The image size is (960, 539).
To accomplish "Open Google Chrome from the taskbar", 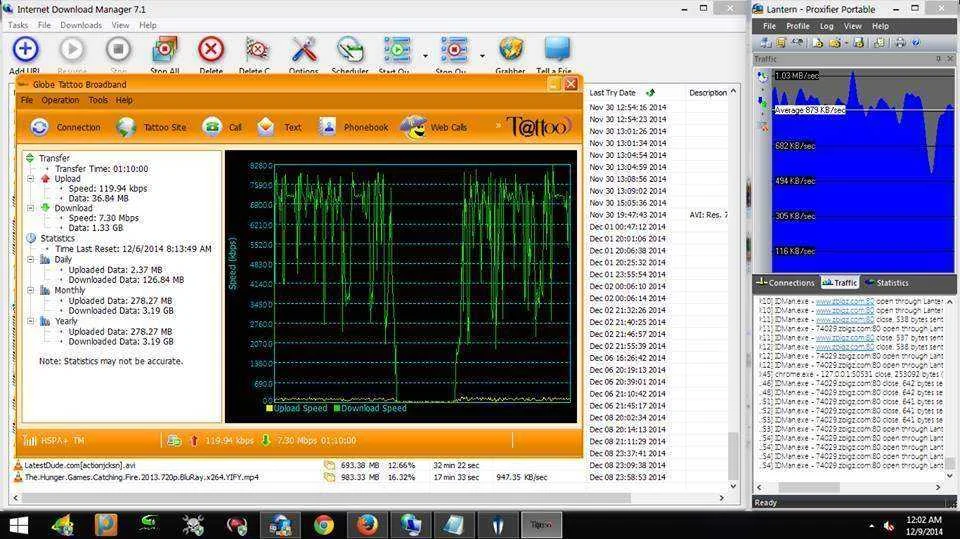I will [324, 525].
